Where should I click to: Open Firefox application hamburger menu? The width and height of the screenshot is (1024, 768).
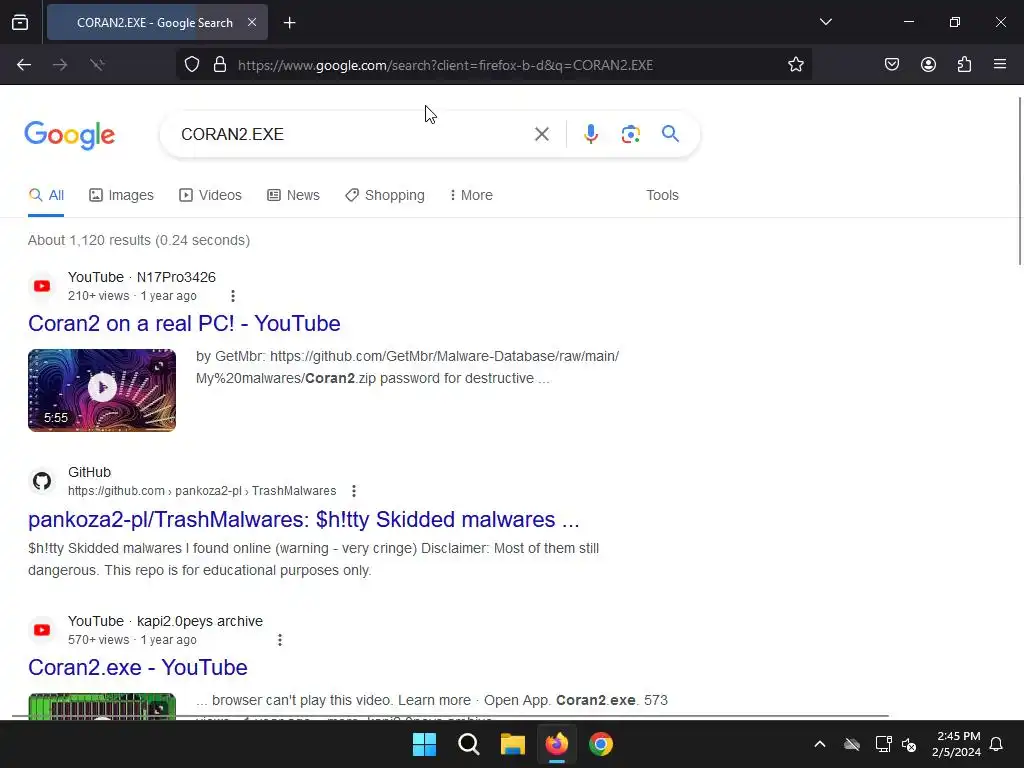coord(1000,65)
